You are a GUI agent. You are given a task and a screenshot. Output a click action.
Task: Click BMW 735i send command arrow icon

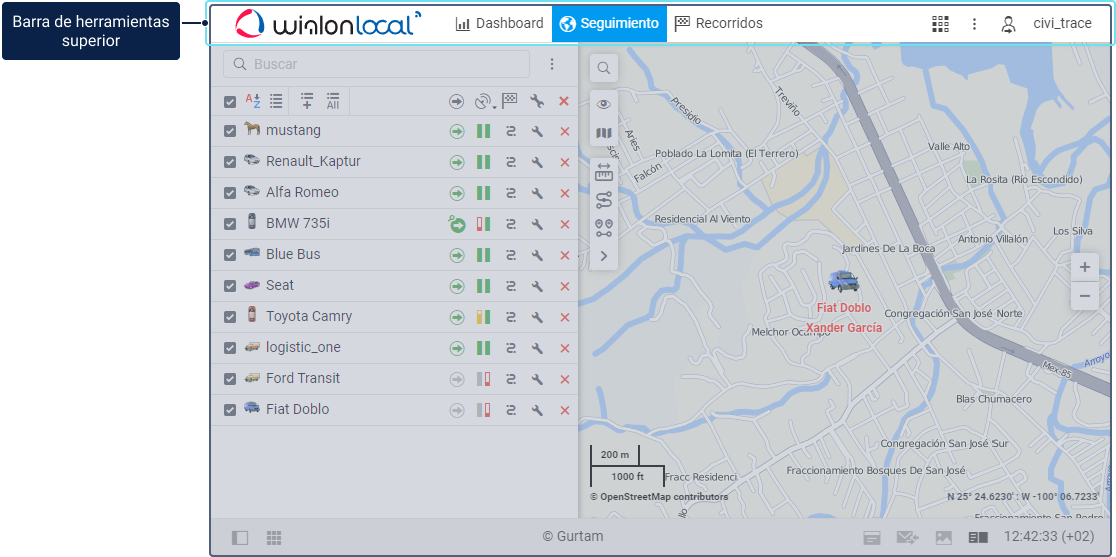456,224
